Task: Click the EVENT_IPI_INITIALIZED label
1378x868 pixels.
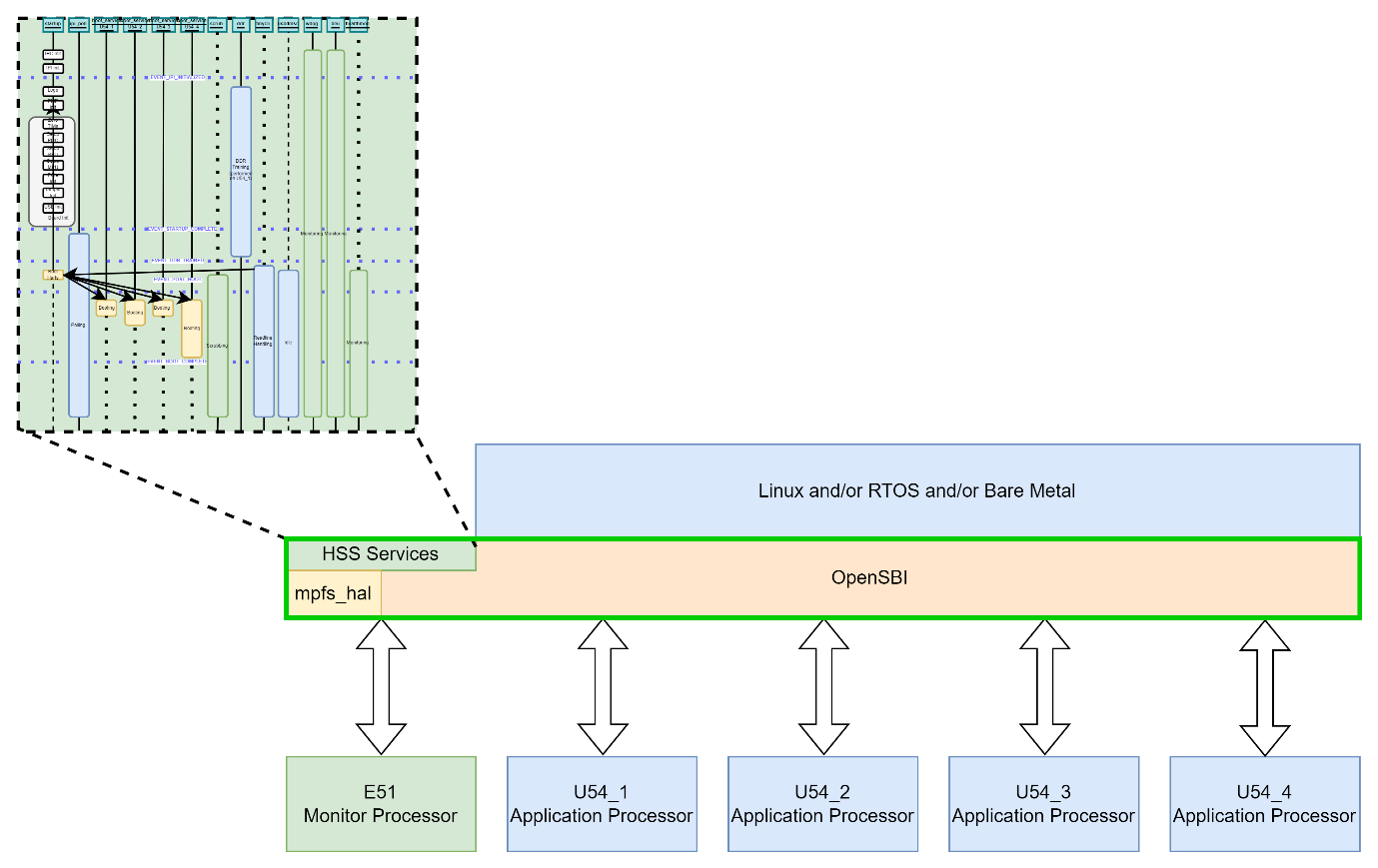Action: point(178,77)
